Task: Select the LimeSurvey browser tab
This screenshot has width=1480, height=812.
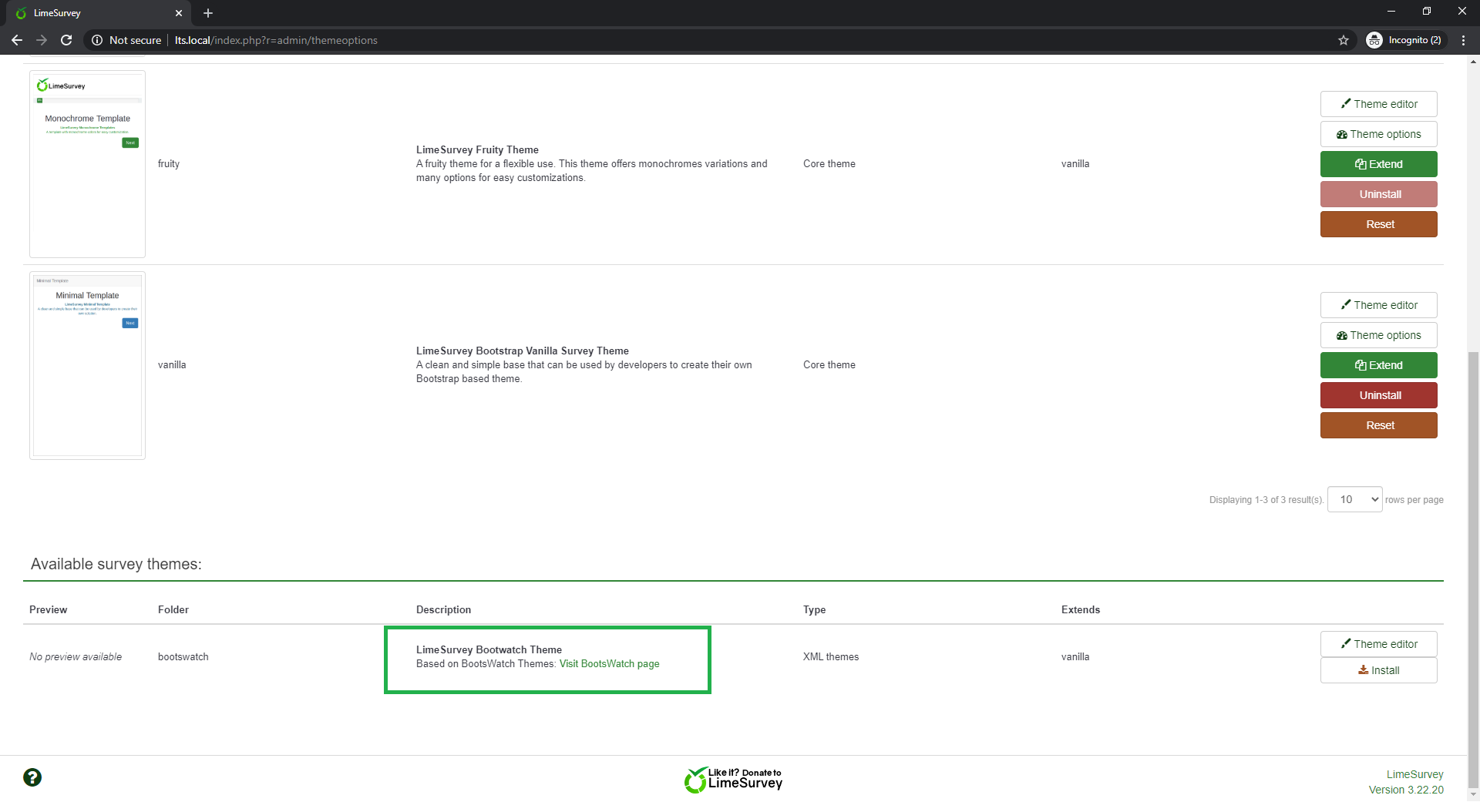Action: (x=96, y=13)
